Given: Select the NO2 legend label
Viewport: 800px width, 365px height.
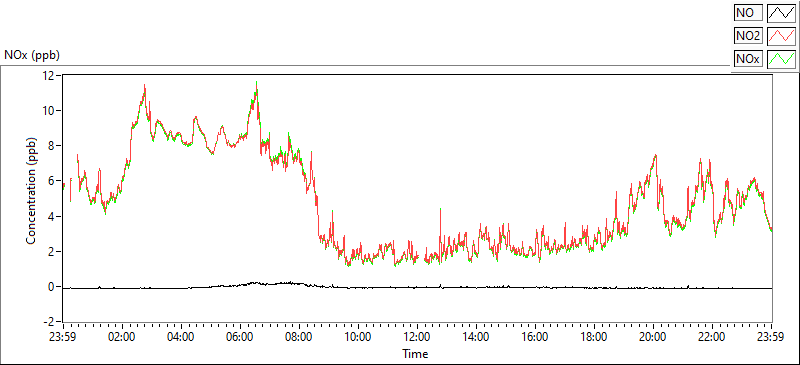Looking at the screenshot, I should click(x=748, y=36).
